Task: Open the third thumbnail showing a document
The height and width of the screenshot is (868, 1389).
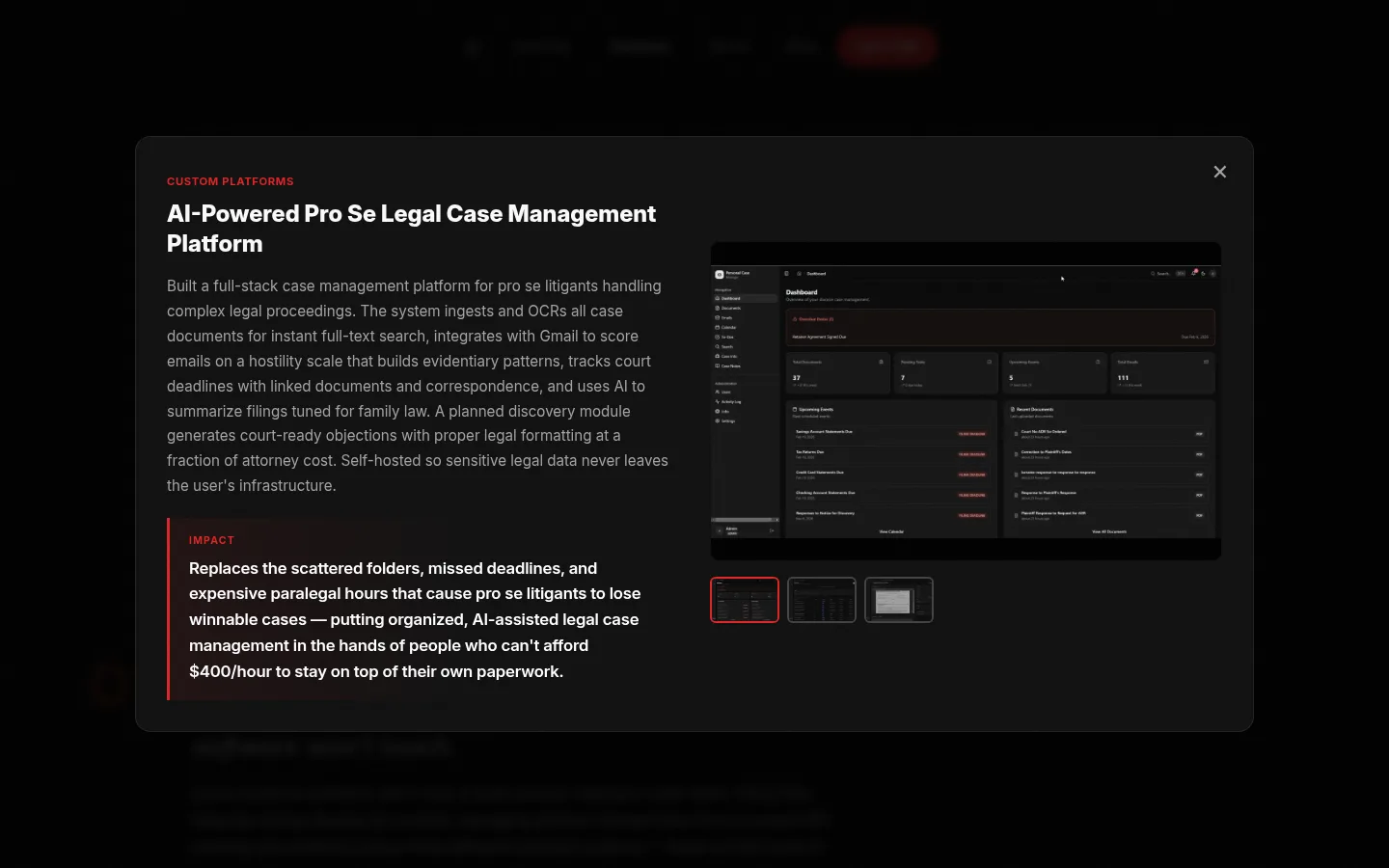Action: (x=899, y=600)
